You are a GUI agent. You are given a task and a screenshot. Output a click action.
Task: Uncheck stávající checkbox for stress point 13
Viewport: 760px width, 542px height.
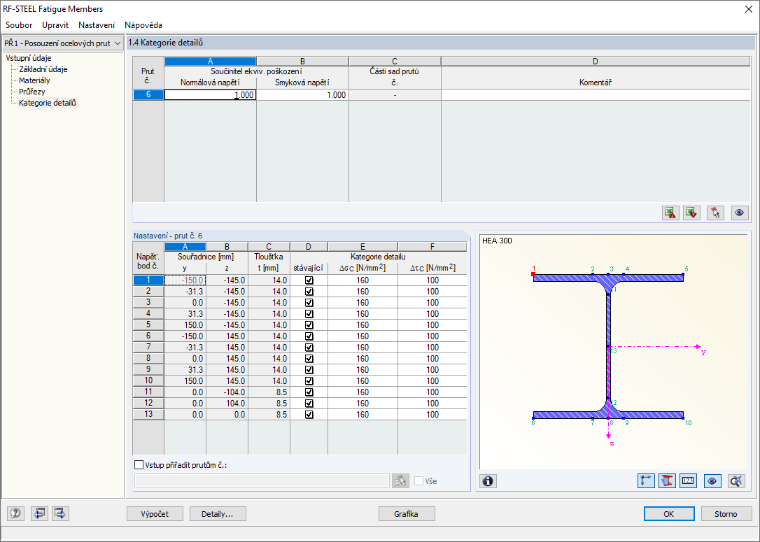309,414
